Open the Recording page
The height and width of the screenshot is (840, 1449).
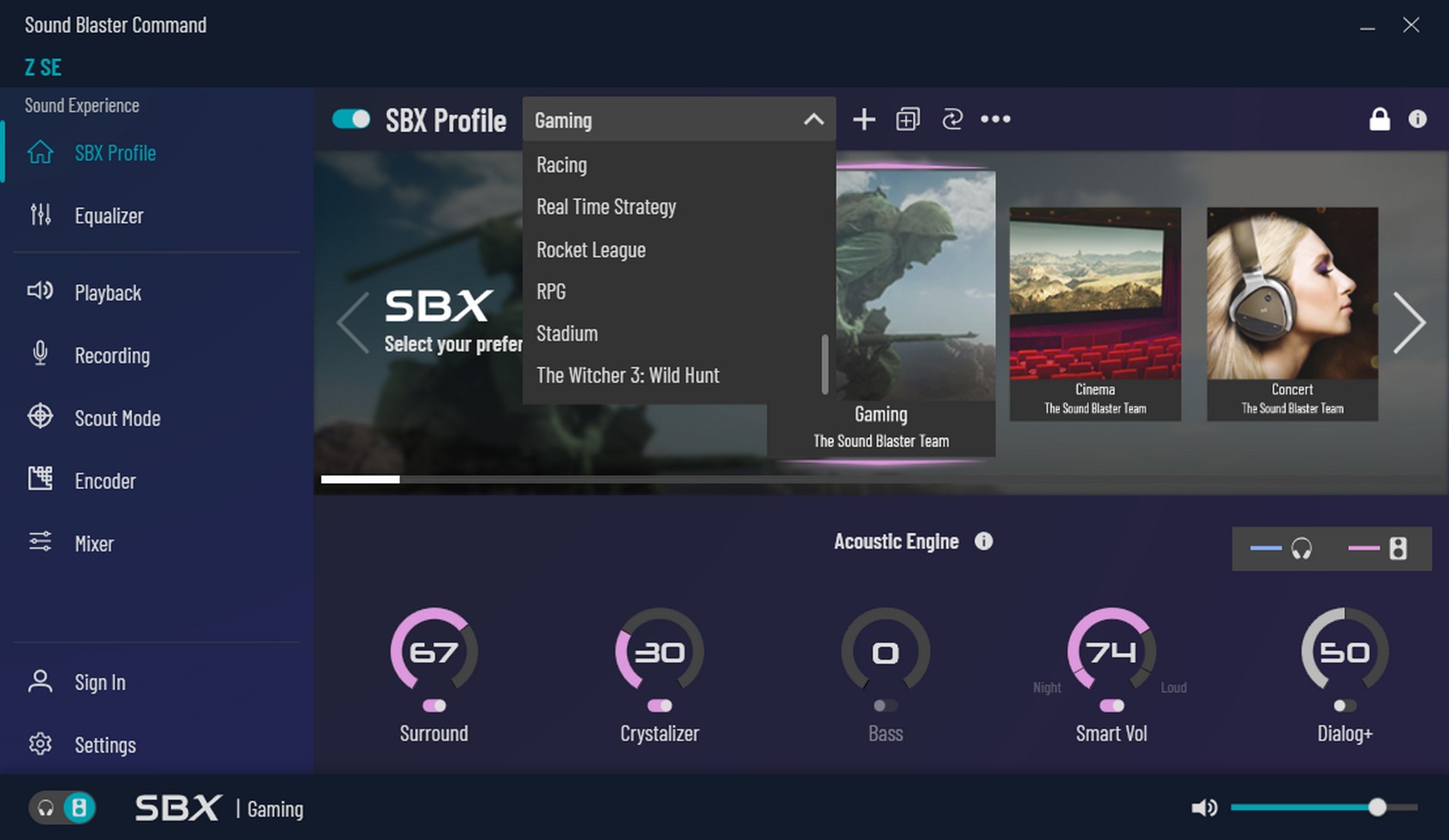(155, 355)
